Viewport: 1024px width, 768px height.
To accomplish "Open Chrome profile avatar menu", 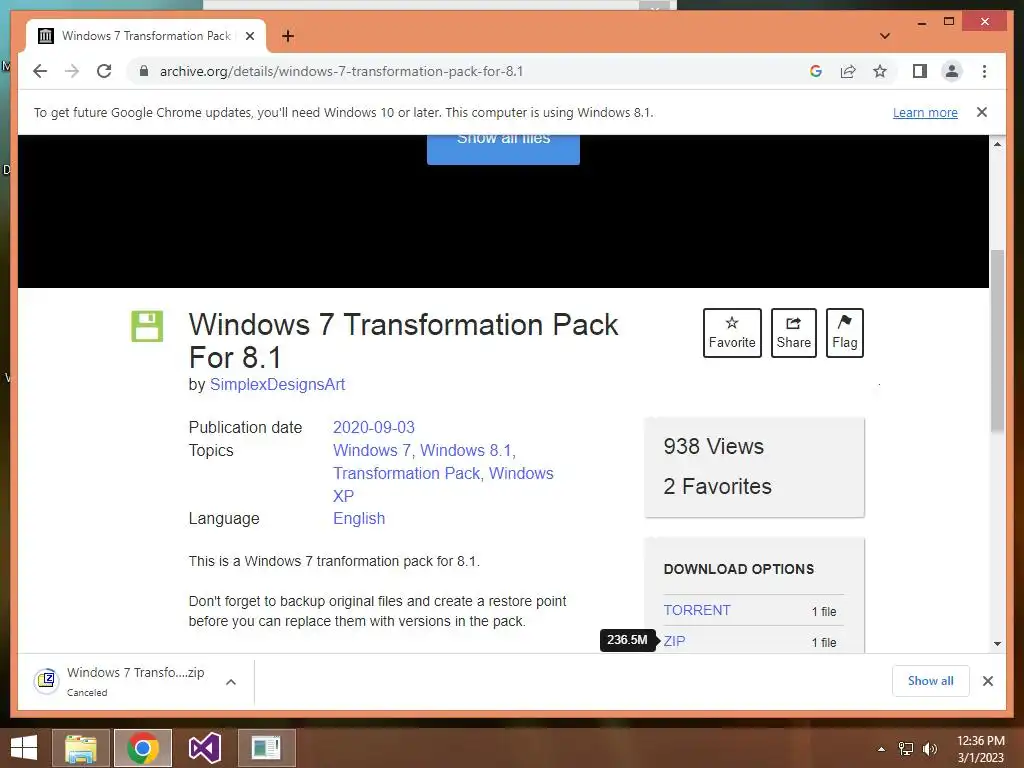I will point(952,71).
